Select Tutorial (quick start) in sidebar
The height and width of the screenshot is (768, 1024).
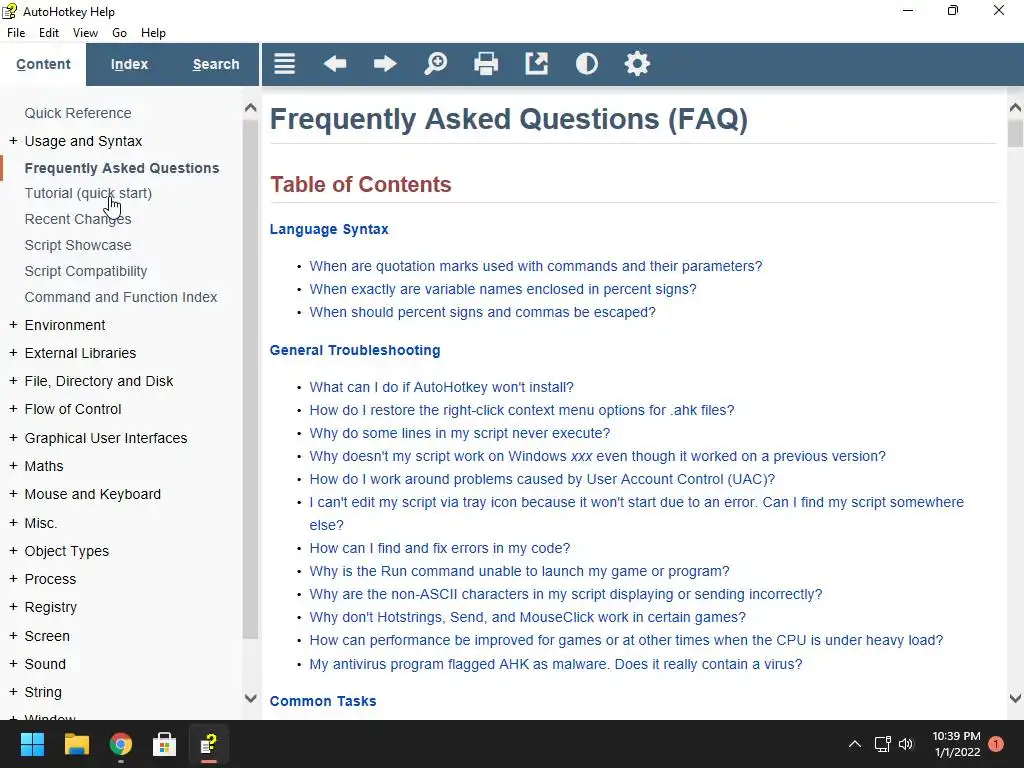(x=88, y=193)
